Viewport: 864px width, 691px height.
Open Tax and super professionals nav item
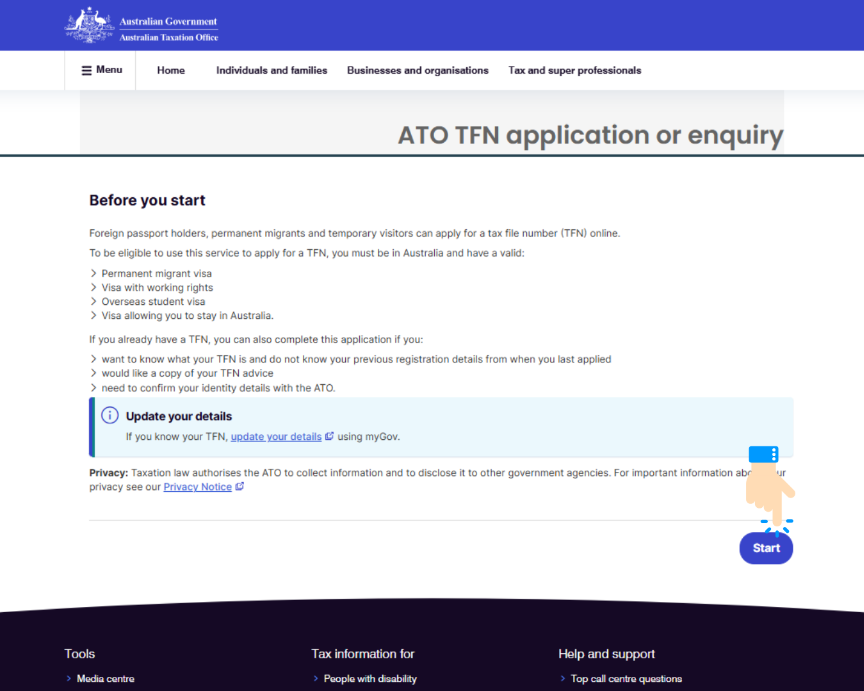(574, 71)
